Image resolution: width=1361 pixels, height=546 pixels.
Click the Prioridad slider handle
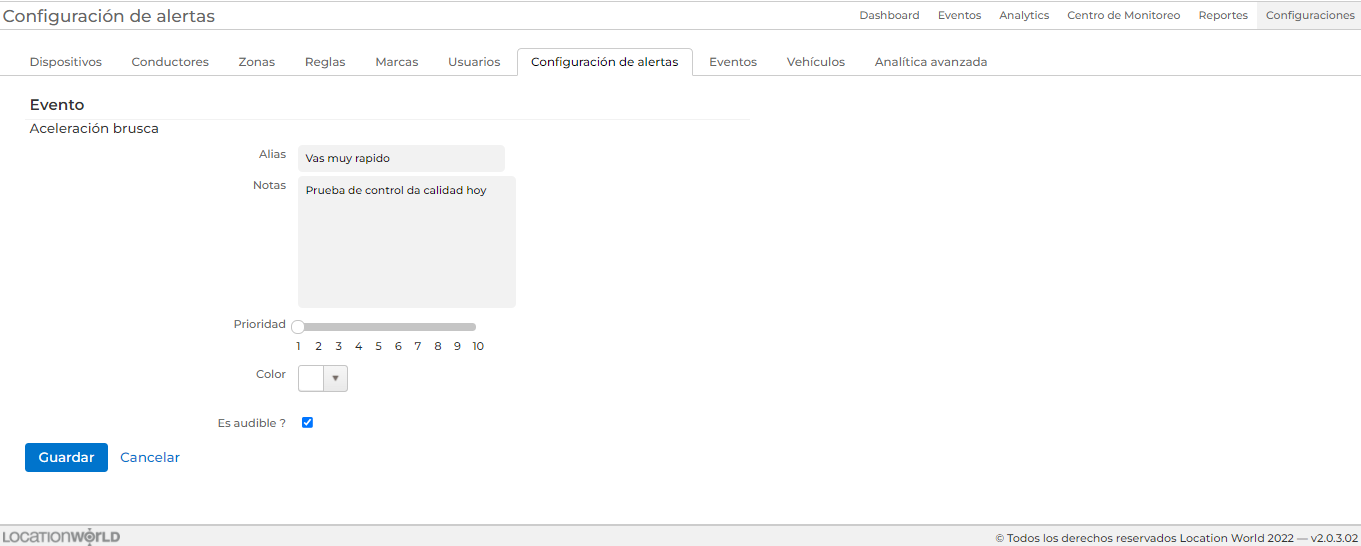[298, 327]
